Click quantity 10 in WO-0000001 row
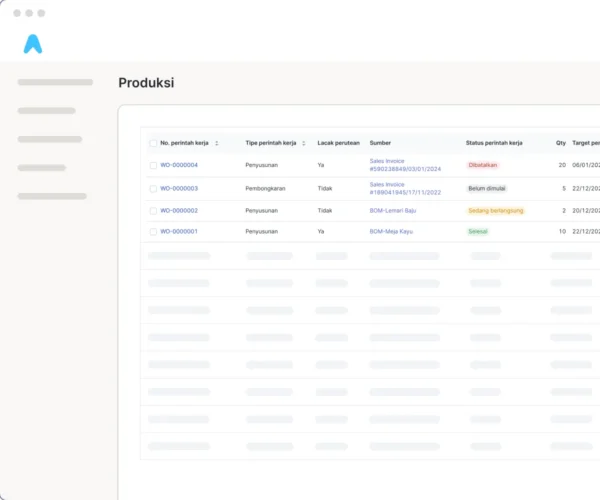 562,231
